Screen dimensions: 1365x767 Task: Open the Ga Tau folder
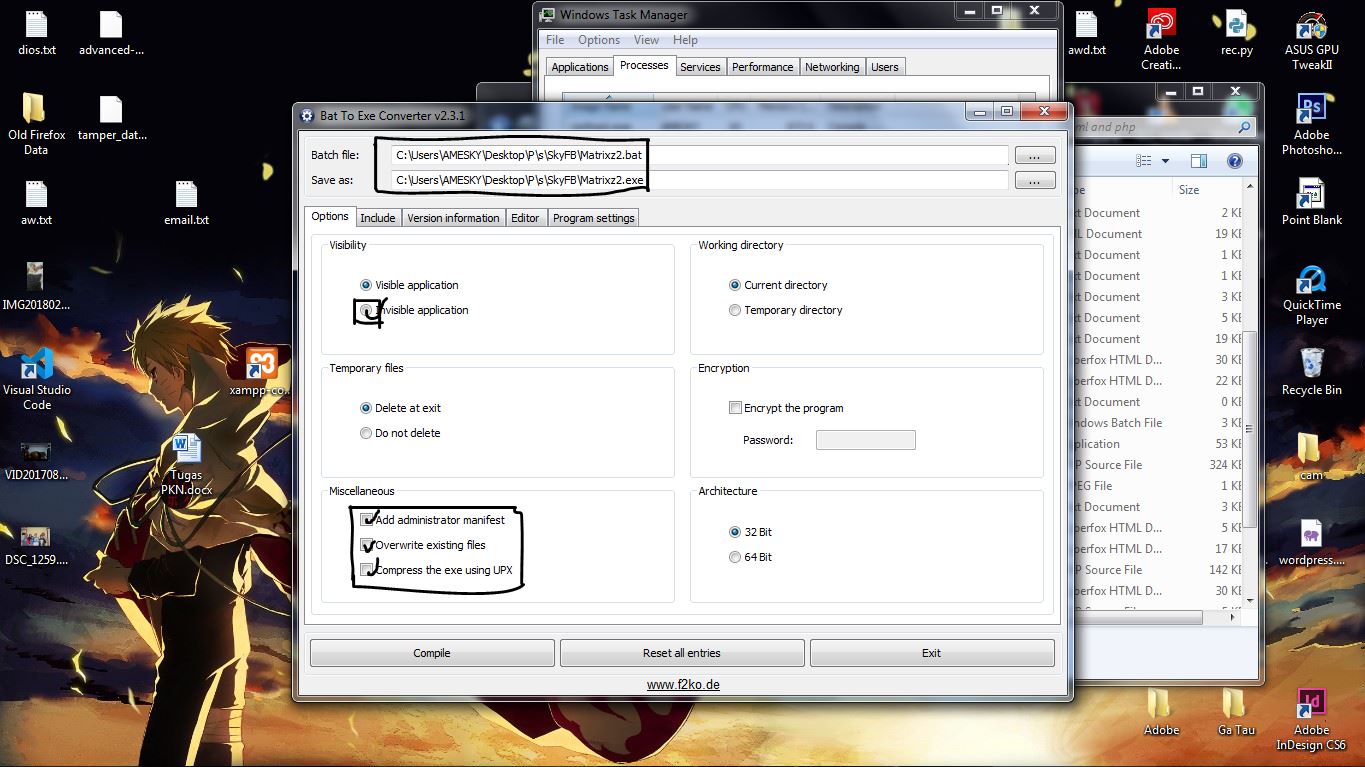pyautogui.click(x=1236, y=712)
